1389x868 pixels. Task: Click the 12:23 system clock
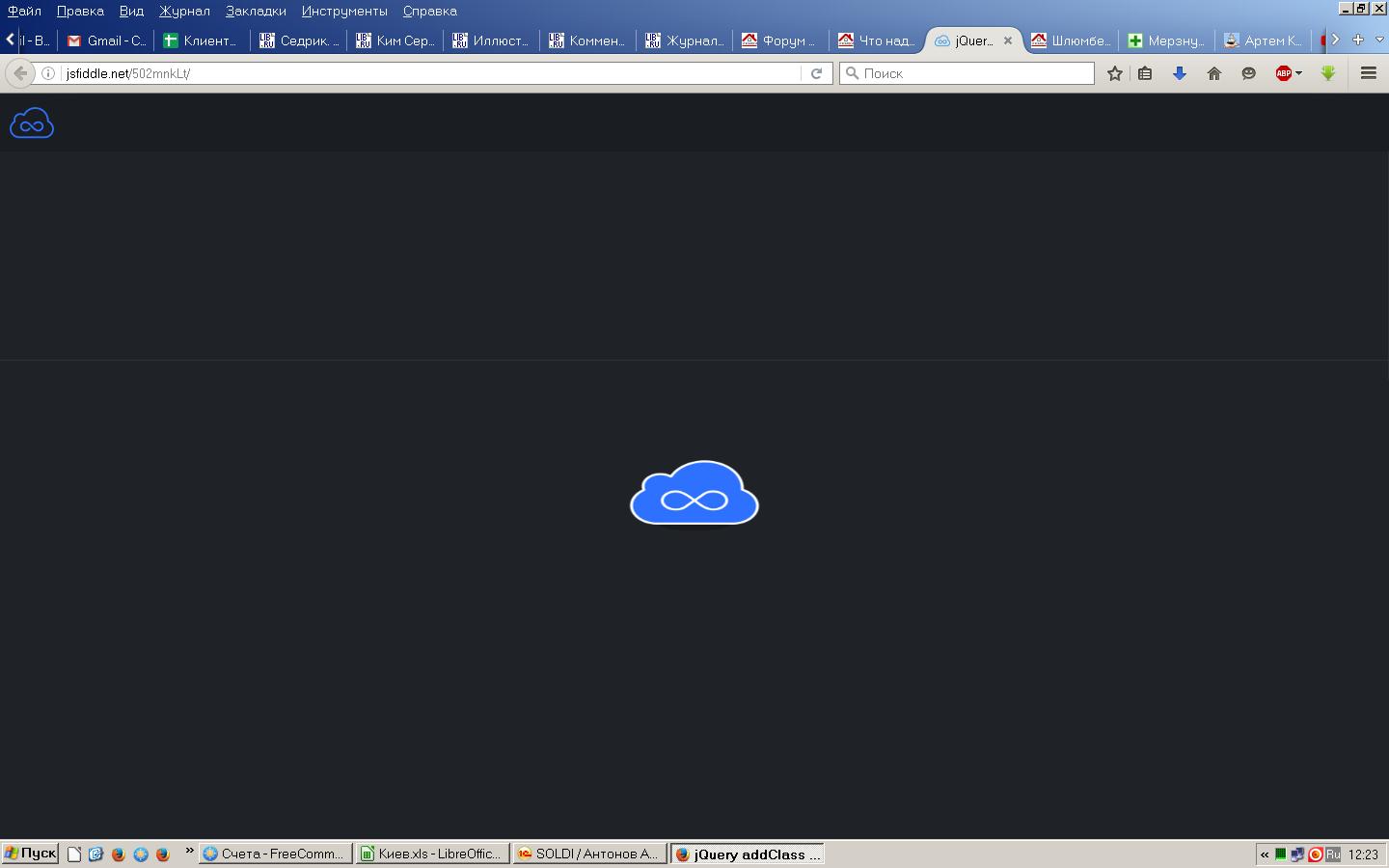click(1363, 854)
